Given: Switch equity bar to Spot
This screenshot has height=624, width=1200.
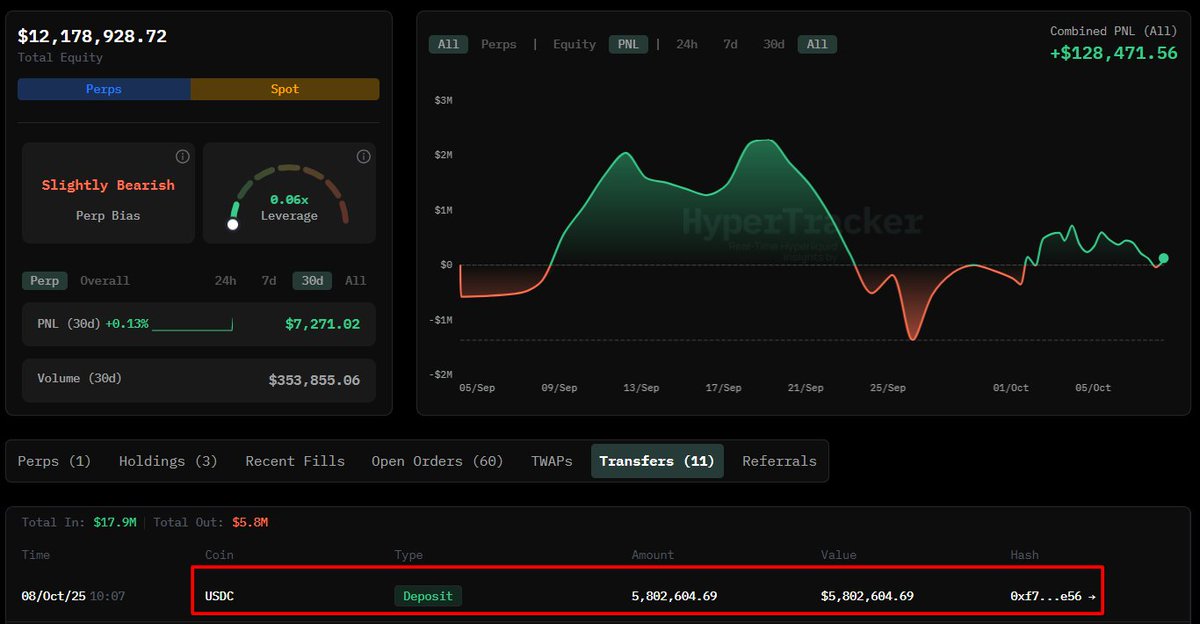Looking at the screenshot, I should 285,89.
